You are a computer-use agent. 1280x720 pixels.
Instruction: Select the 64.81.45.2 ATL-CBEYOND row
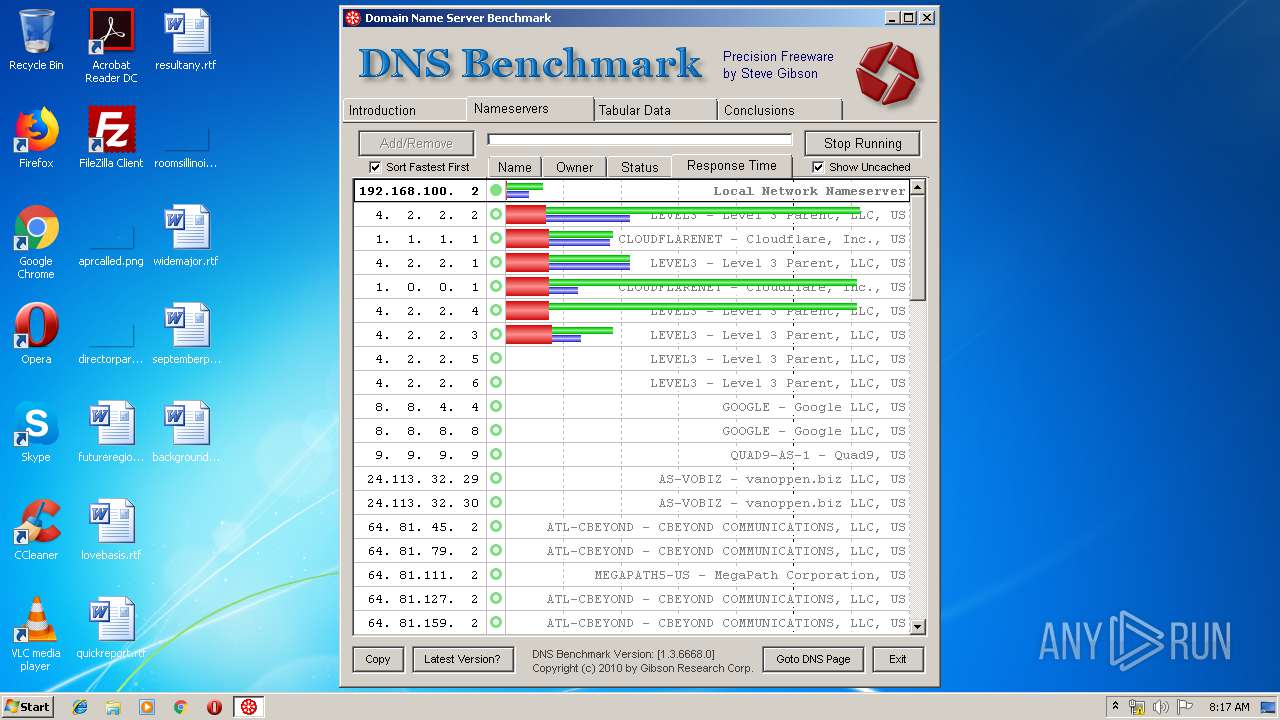(632, 527)
